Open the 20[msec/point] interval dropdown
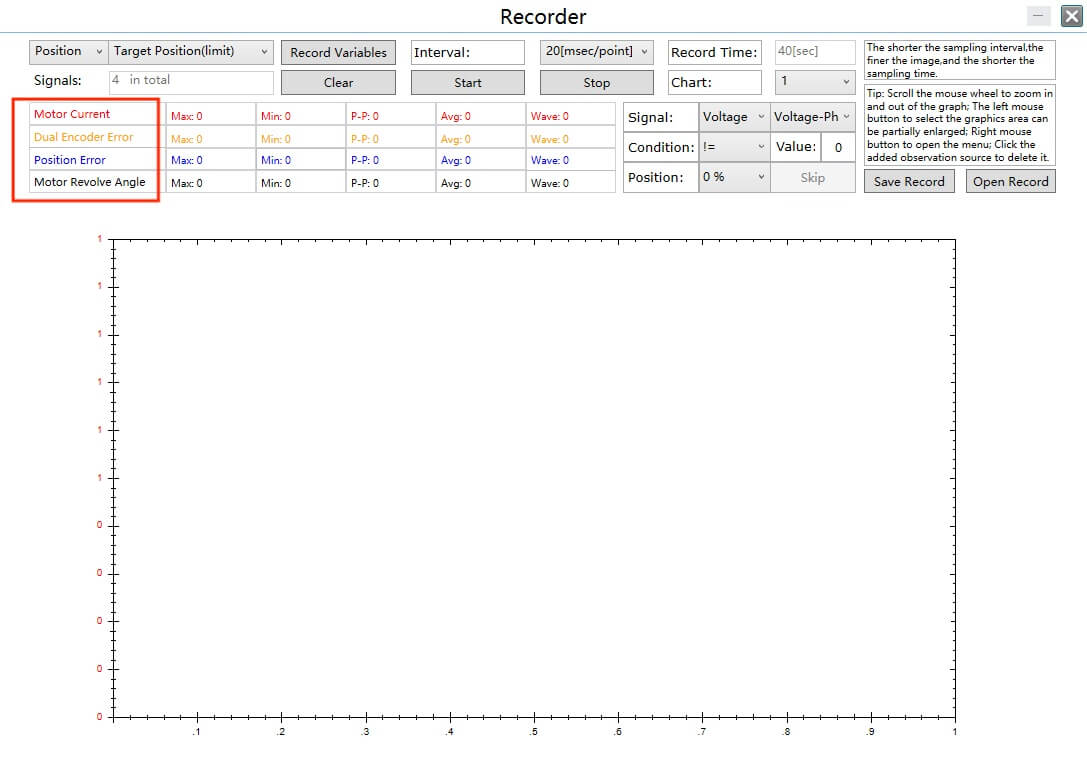 (596, 52)
